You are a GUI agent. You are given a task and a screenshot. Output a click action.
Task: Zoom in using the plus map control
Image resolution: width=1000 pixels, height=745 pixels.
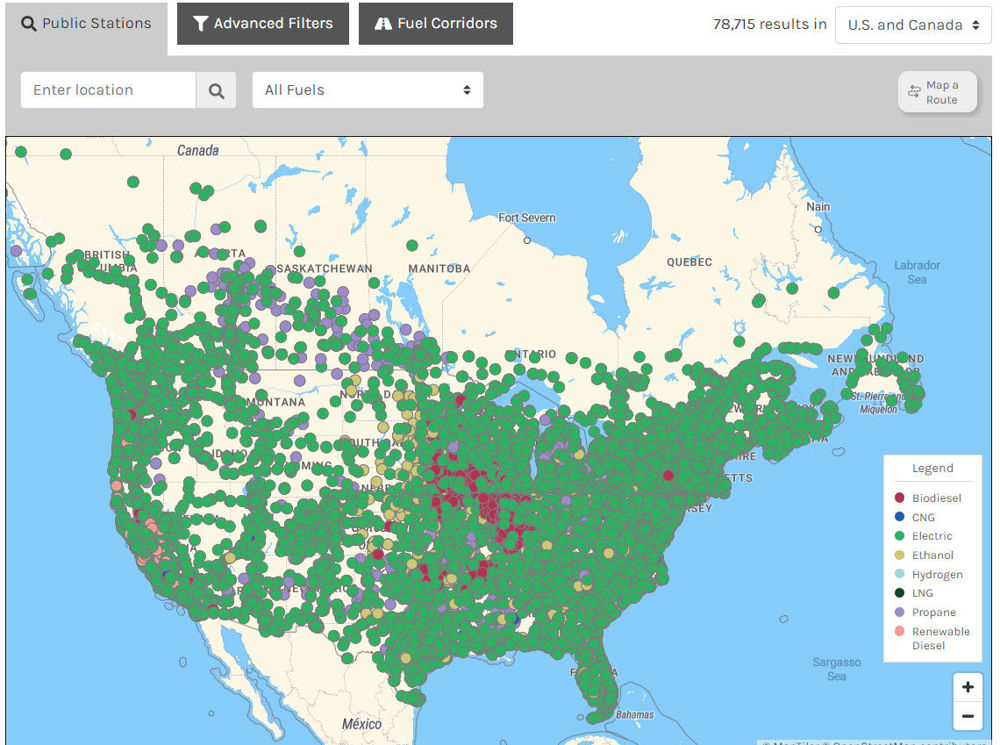[x=968, y=687]
